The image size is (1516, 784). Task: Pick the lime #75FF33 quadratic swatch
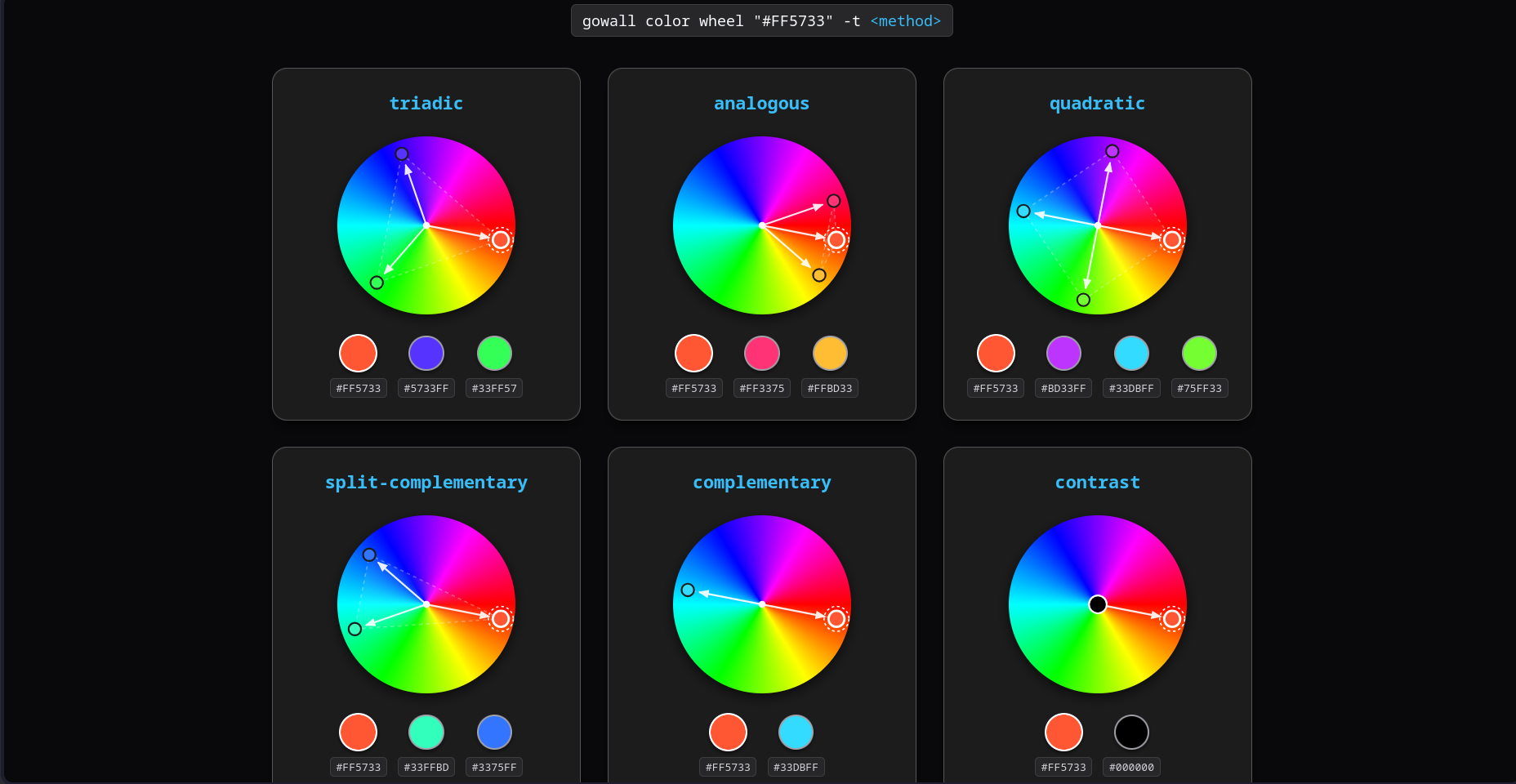coord(1199,354)
